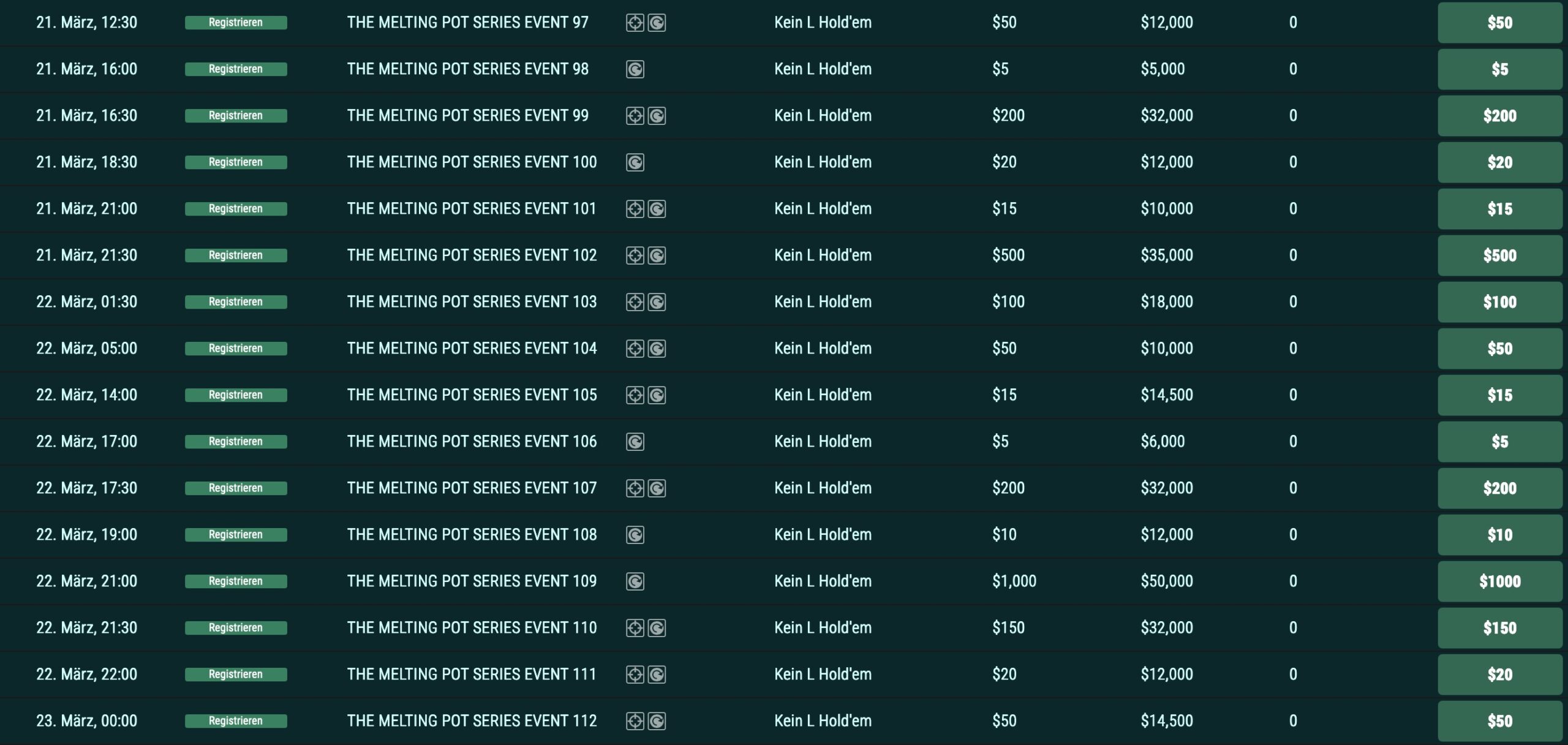Click the re-entry icon for Event 98
1568x745 pixels.
coord(635,70)
